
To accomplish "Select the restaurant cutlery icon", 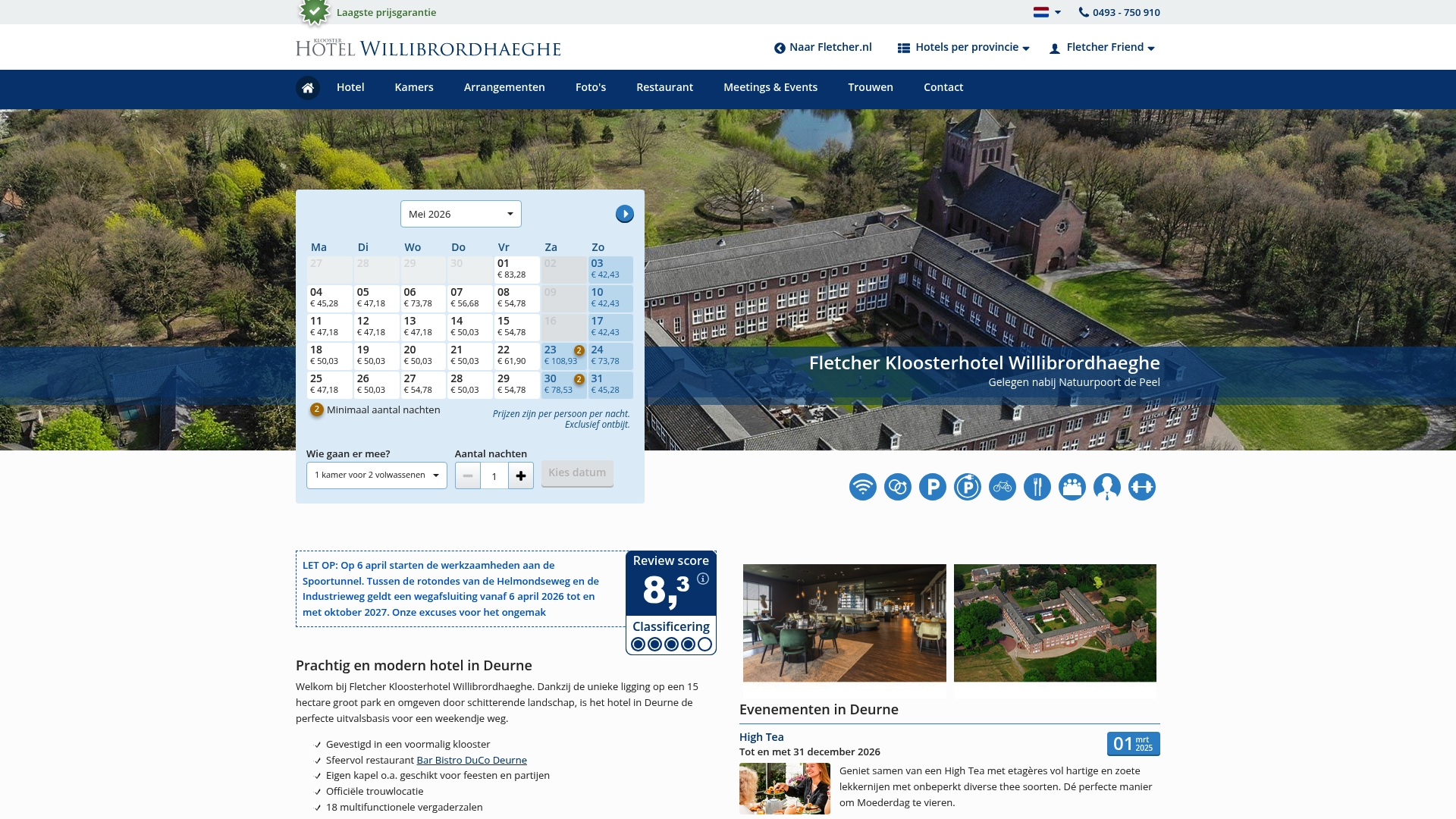I will point(1037,487).
